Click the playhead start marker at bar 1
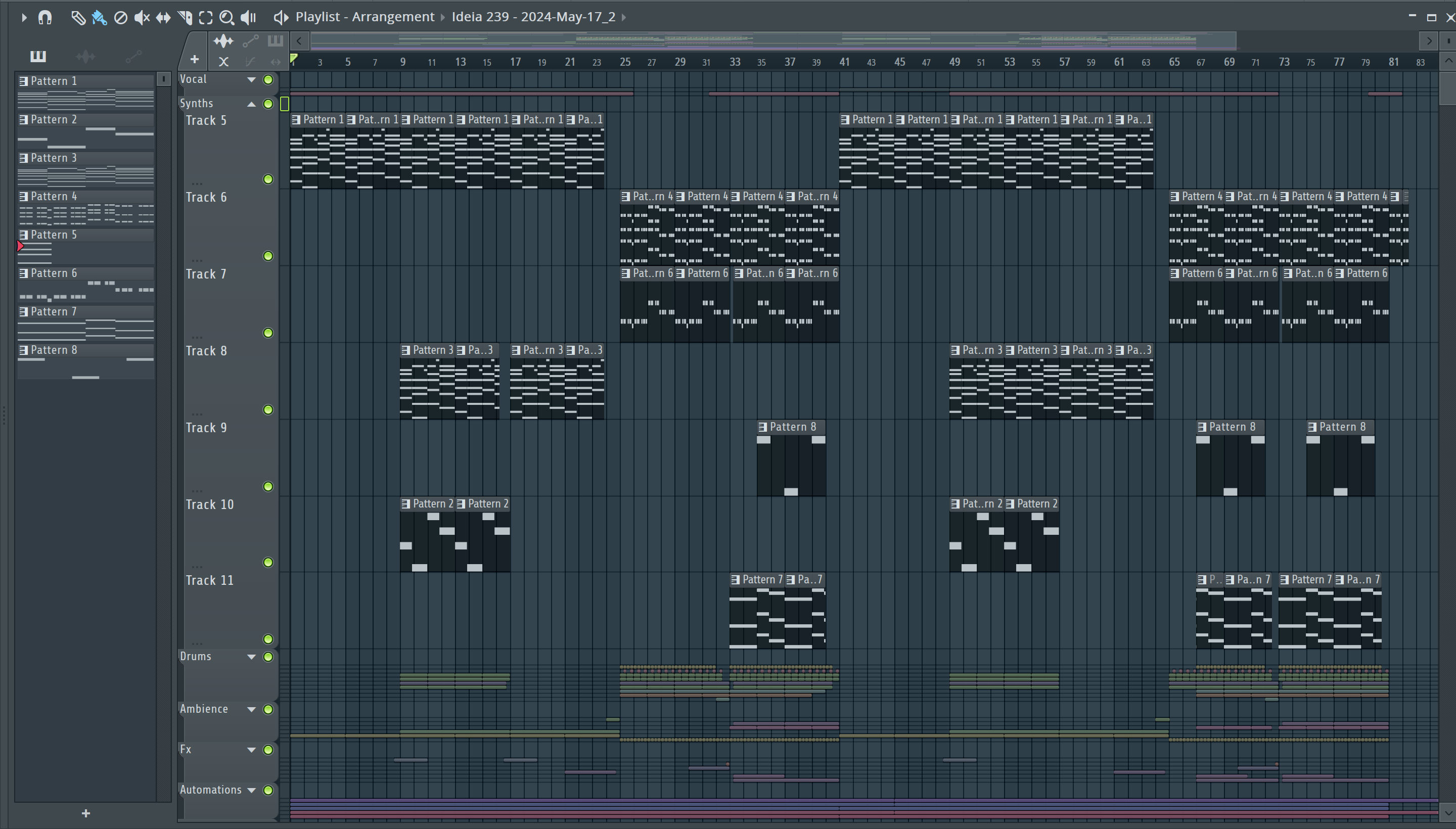 click(294, 59)
